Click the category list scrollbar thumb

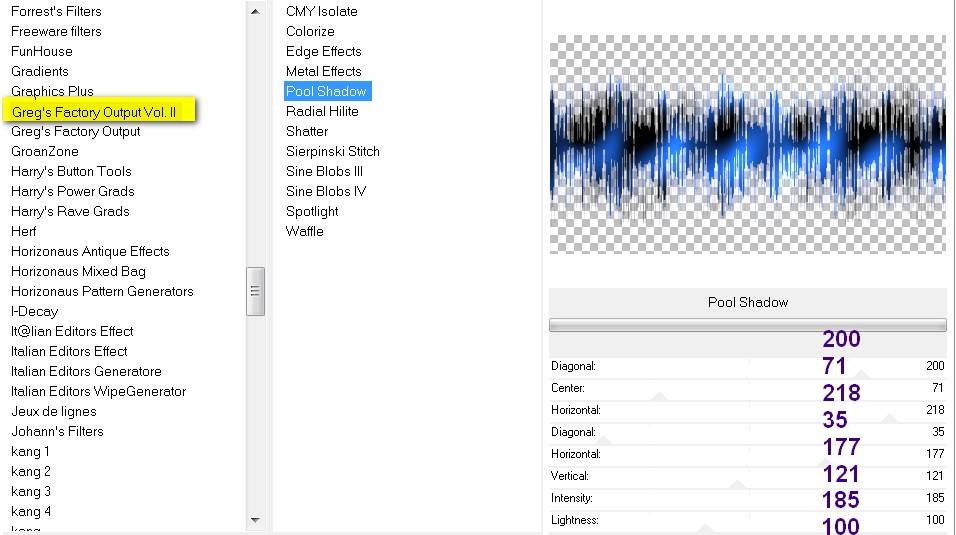pos(255,291)
